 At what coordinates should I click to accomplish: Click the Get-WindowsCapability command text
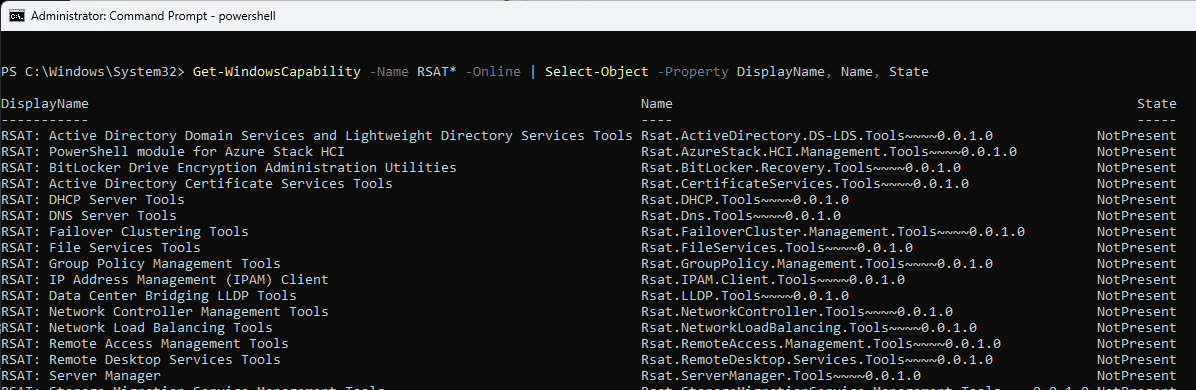tap(276, 72)
